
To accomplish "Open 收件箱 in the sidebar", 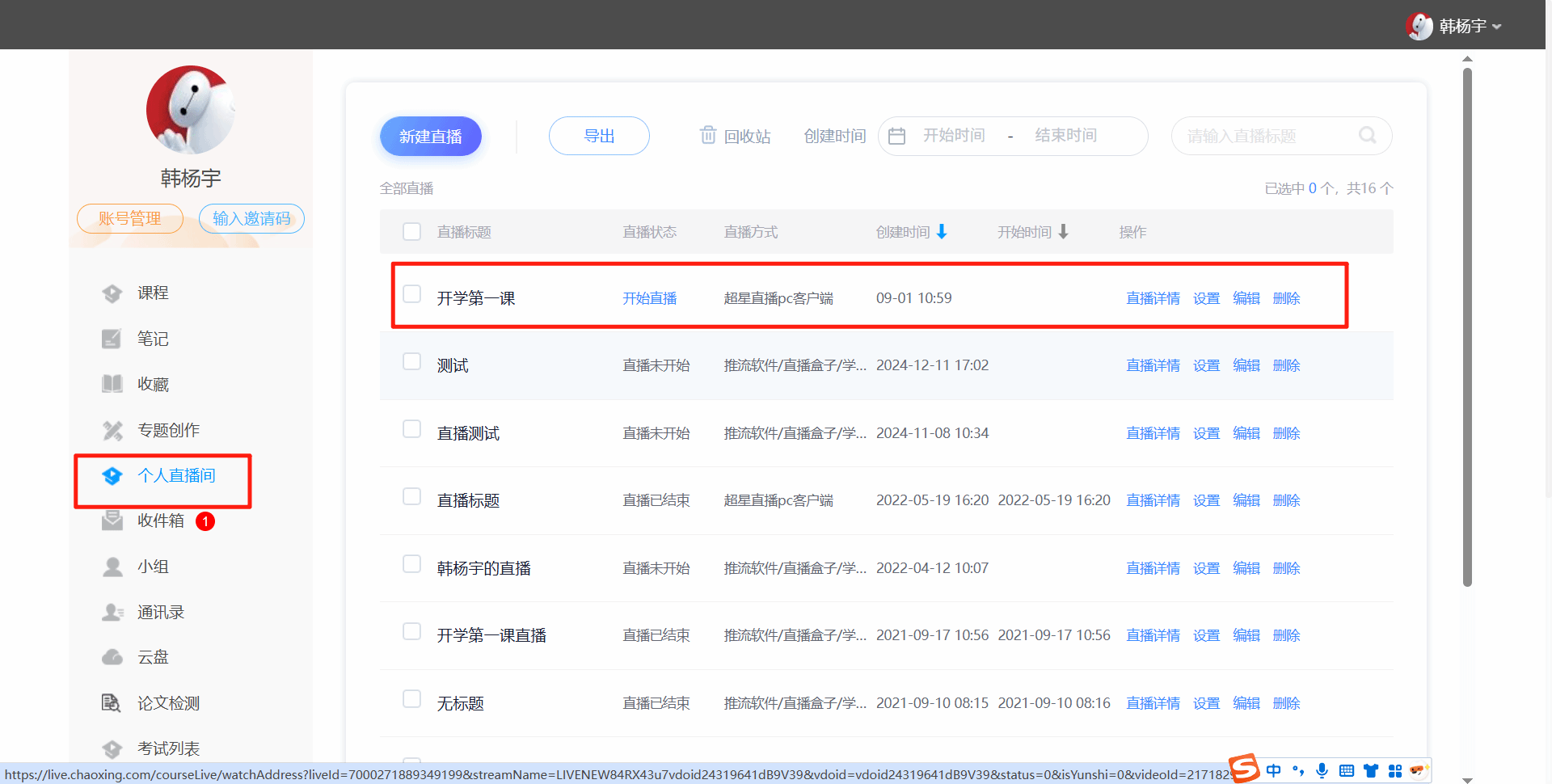I will pos(161,521).
